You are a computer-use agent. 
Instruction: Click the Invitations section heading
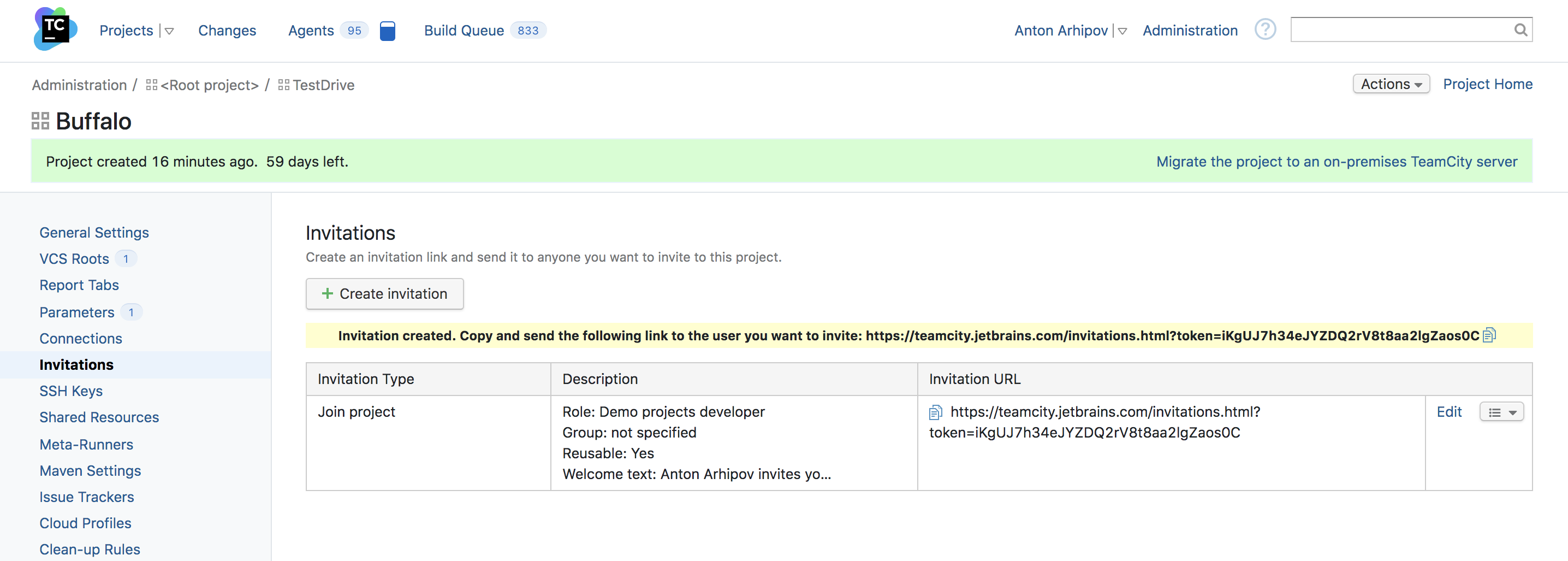coord(350,233)
